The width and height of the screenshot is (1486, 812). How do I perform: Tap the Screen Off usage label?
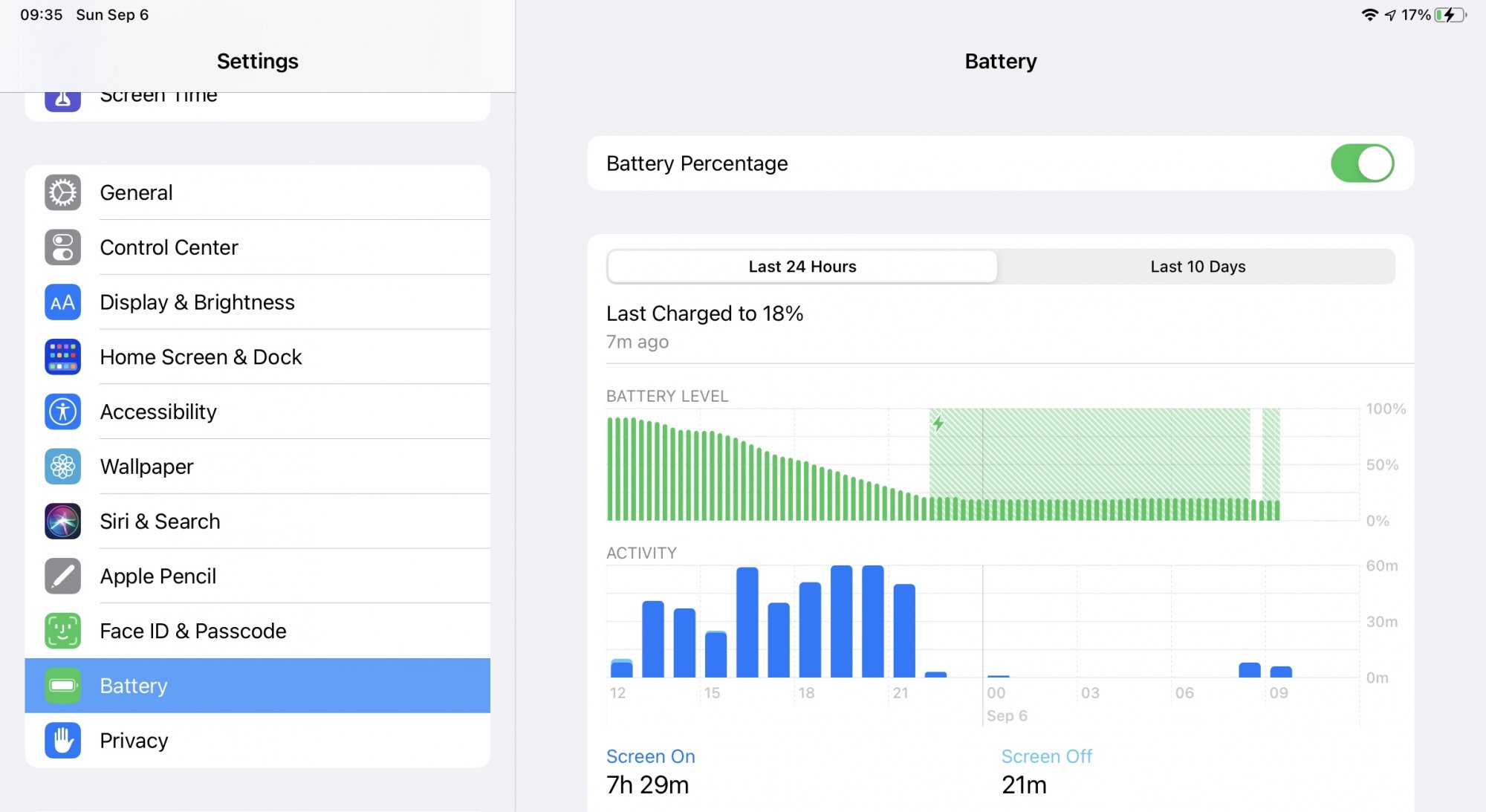click(1046, 756)
